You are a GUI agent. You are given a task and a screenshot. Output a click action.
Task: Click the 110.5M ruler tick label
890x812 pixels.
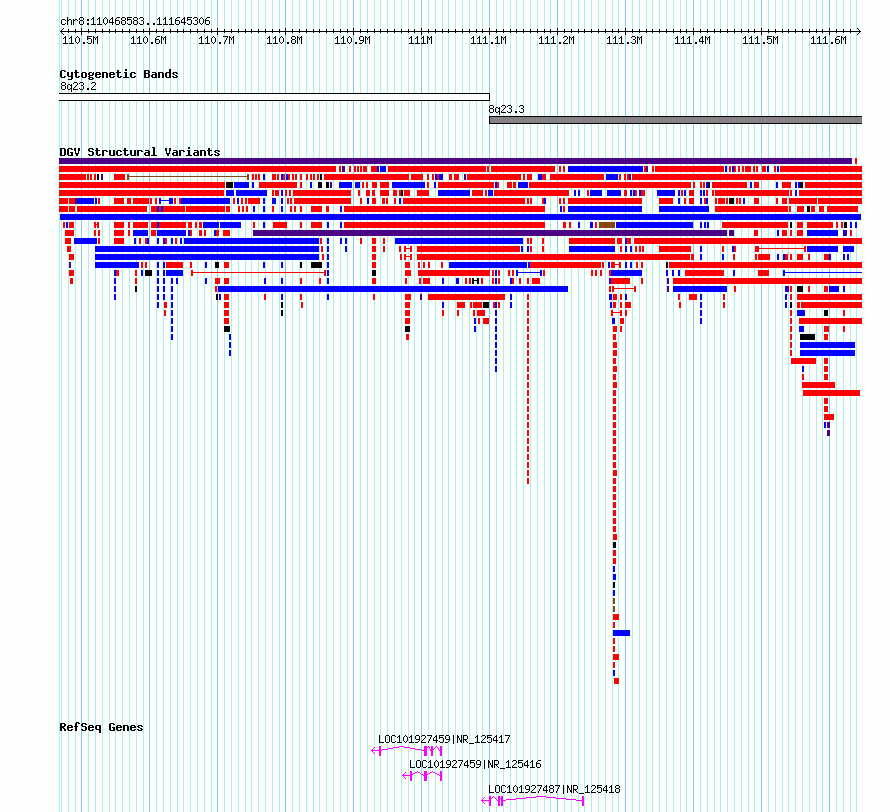pyautogui.click(x=80, y=40)
